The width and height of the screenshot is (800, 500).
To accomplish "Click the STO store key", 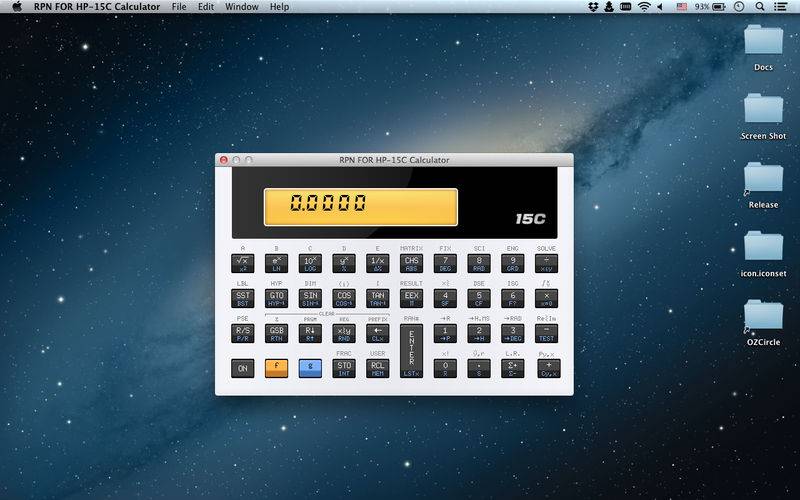I will point(344,368).
